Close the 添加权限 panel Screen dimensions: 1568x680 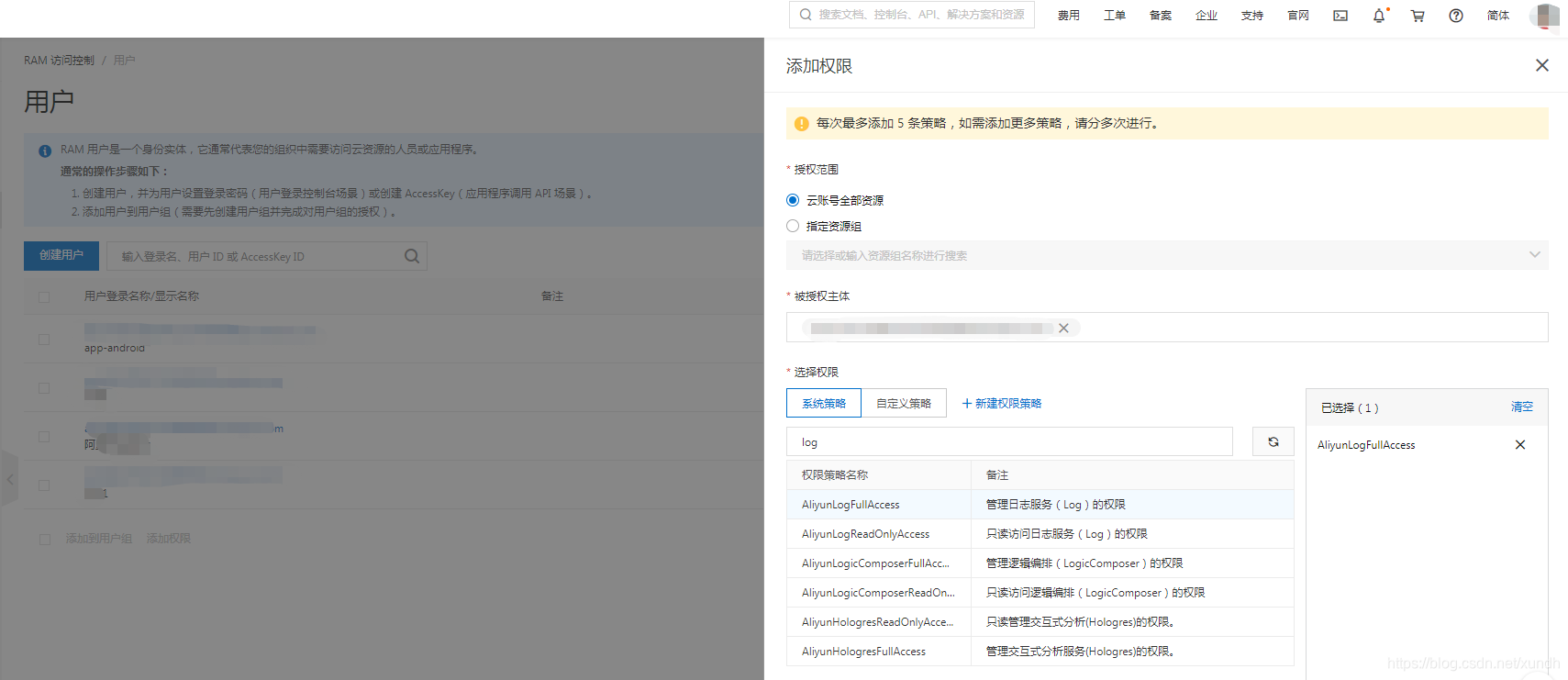click(1542, 65)
